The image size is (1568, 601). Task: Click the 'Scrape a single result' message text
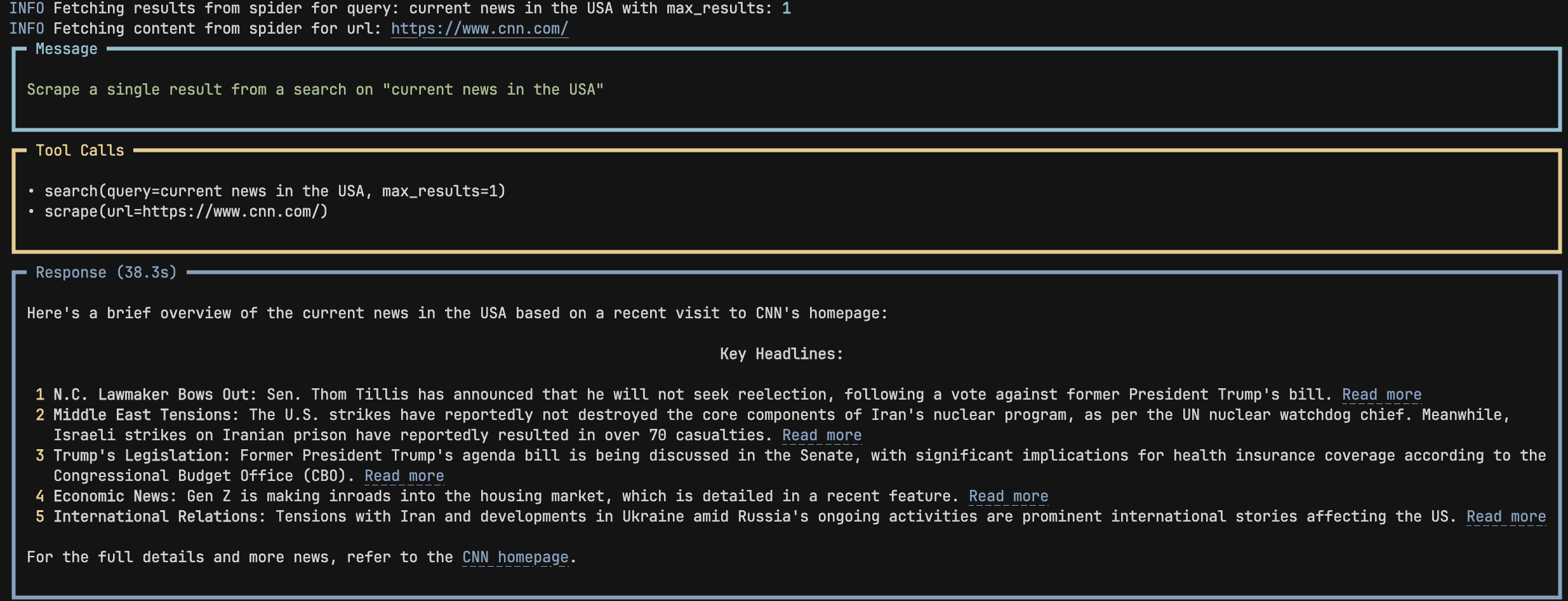(x=315, y=90)
